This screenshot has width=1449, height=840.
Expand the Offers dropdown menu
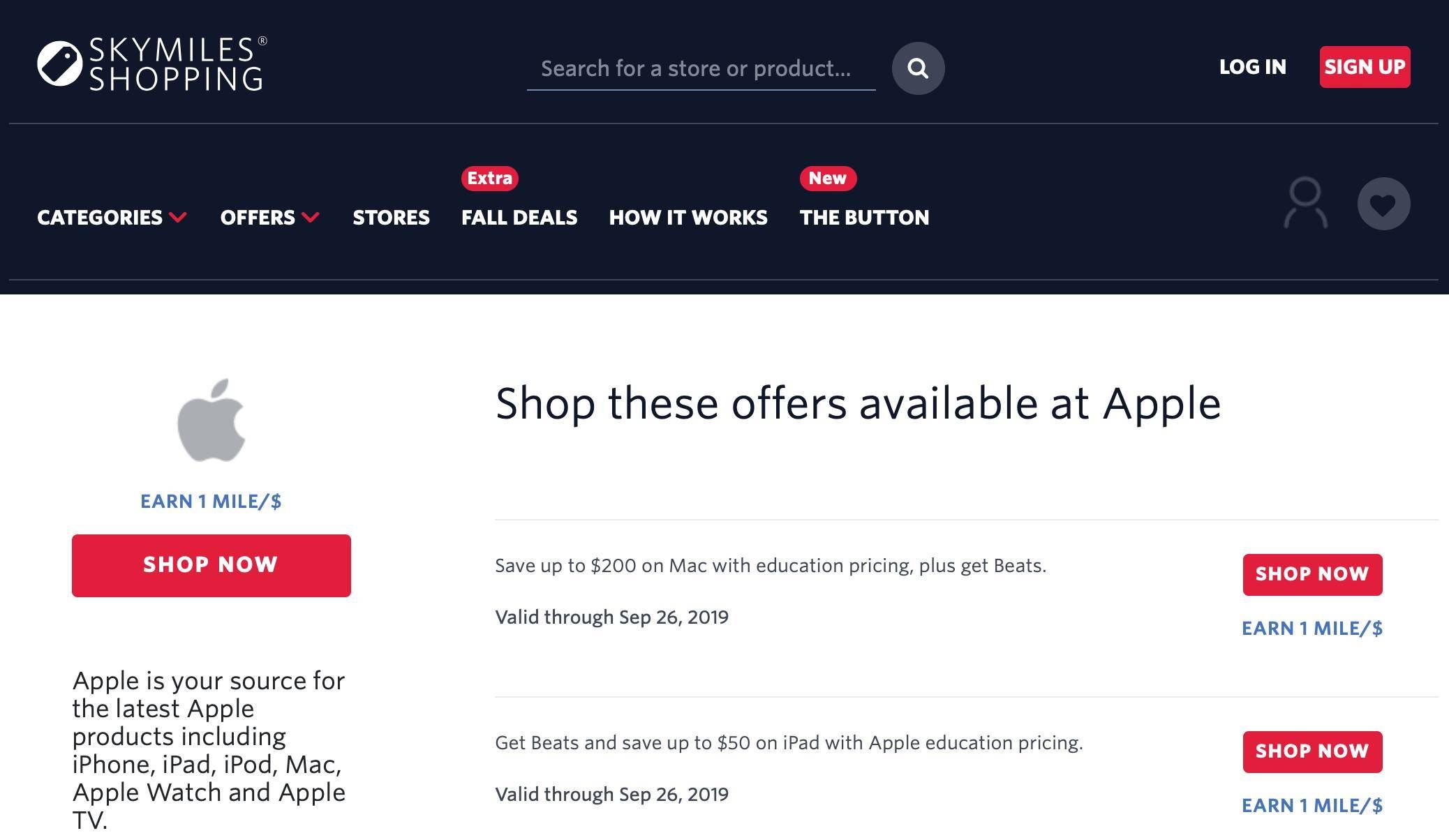coord(270,218)
